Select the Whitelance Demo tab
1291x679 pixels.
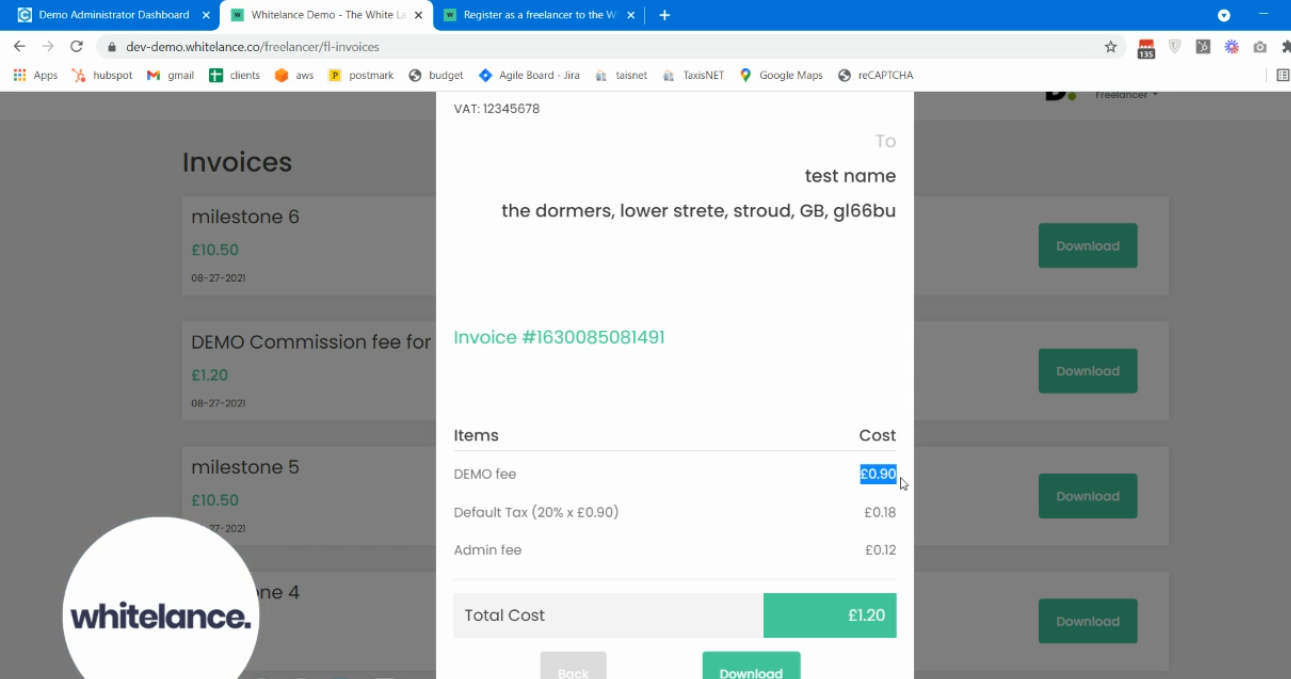pos(326,15)
